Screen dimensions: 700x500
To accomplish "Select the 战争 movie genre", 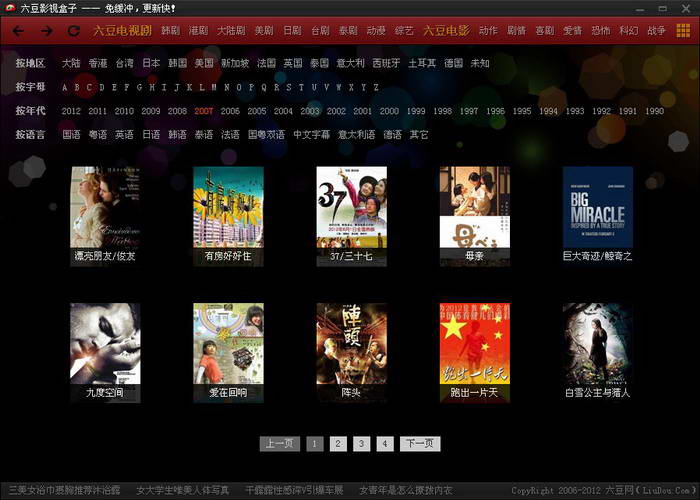I will [x=656, y=30].
